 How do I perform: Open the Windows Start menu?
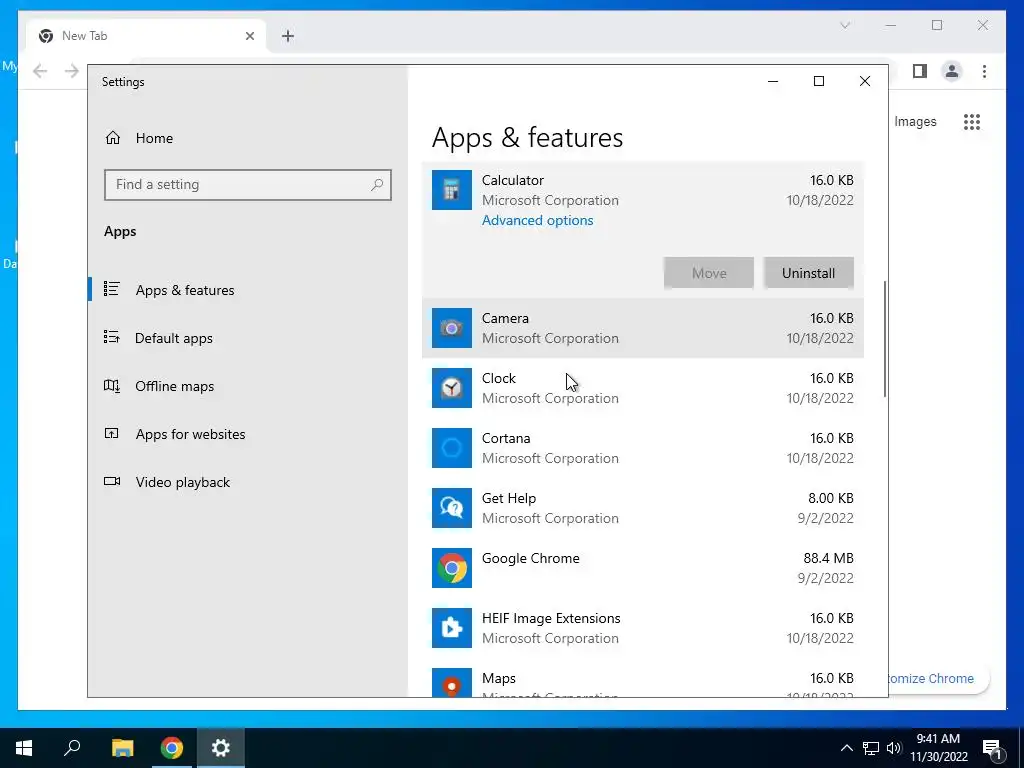[24, 748]
